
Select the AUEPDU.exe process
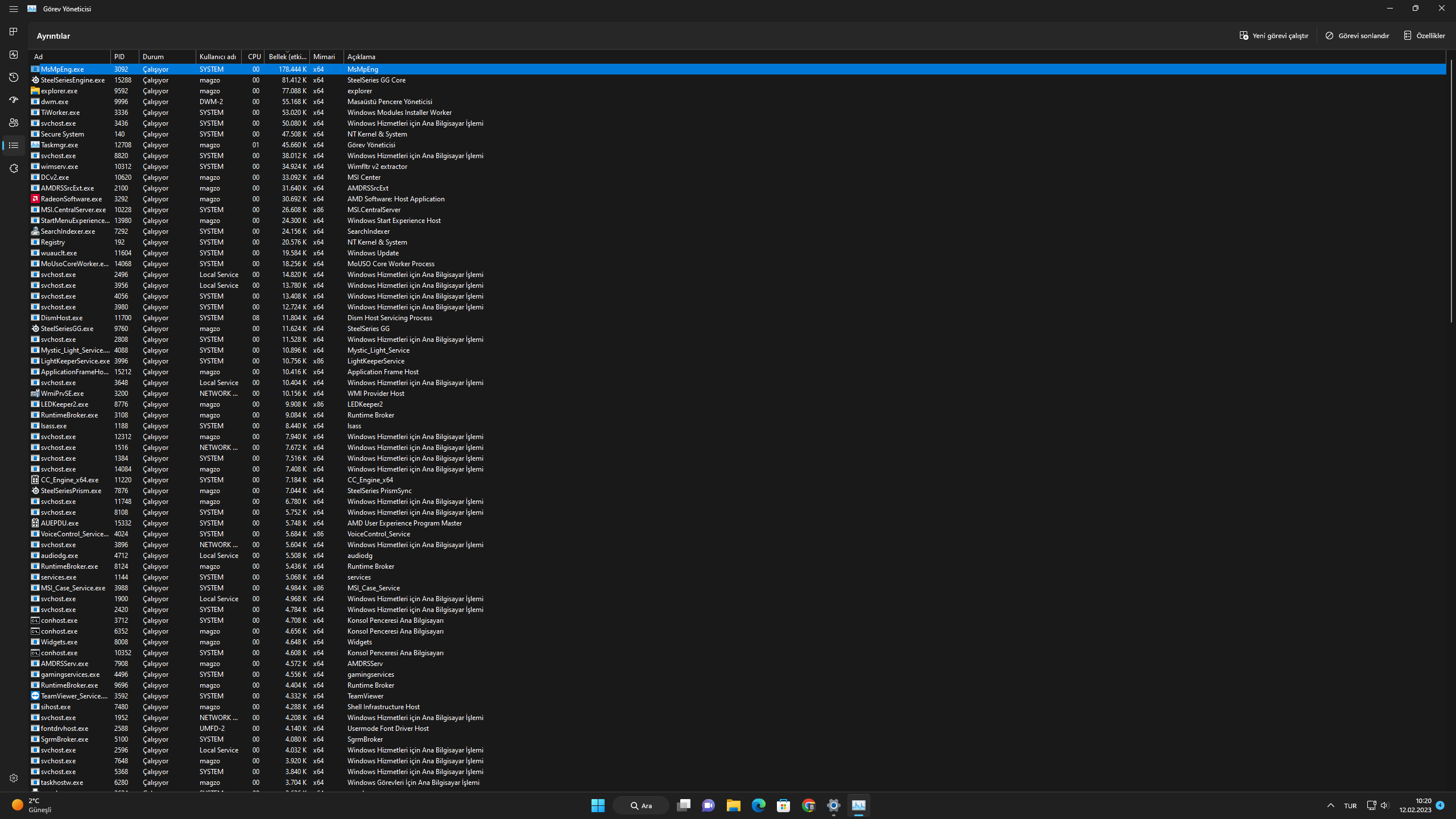click(738, 523)
